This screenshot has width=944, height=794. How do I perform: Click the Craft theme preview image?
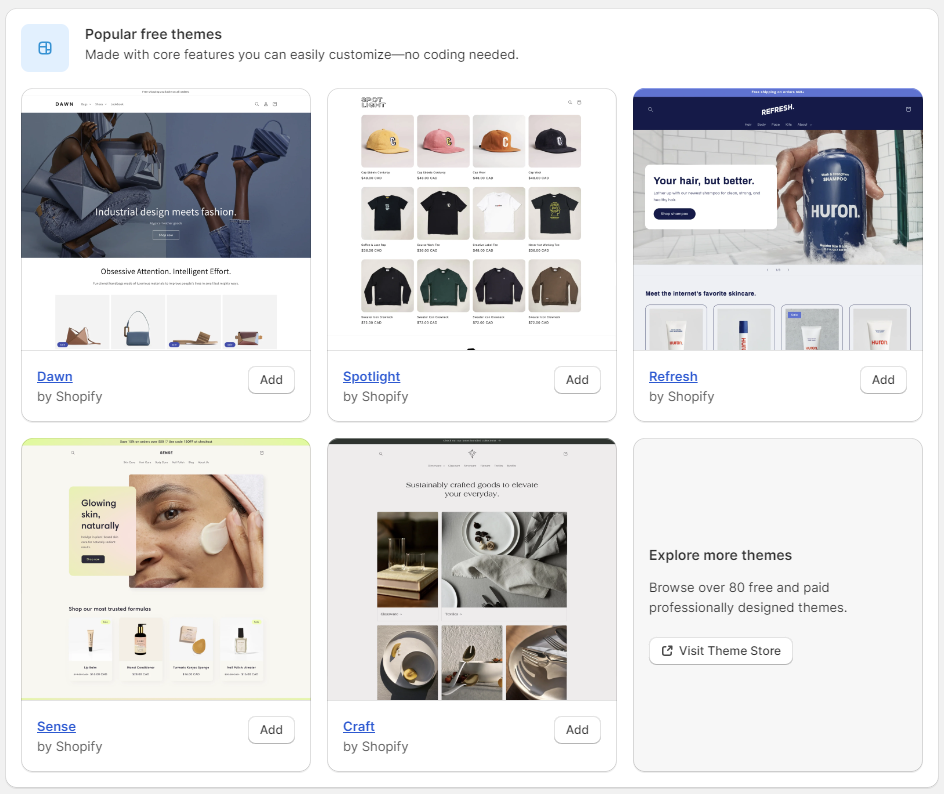pos(471,568)
